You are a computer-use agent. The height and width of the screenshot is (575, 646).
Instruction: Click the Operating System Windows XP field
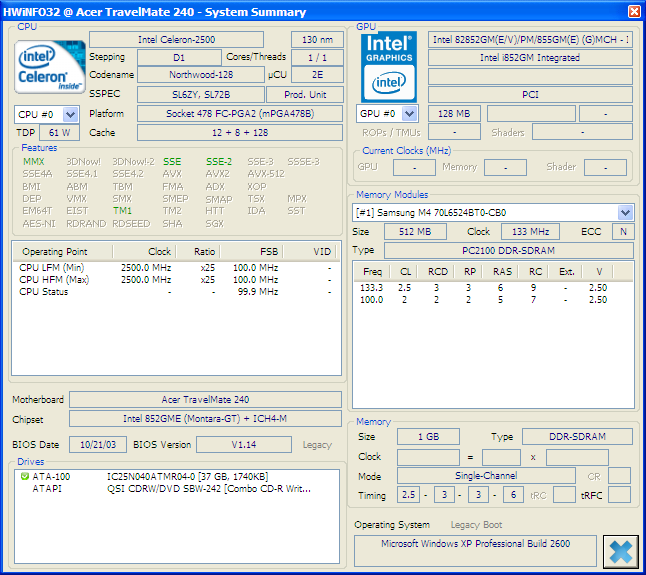(x=474, y=545)
